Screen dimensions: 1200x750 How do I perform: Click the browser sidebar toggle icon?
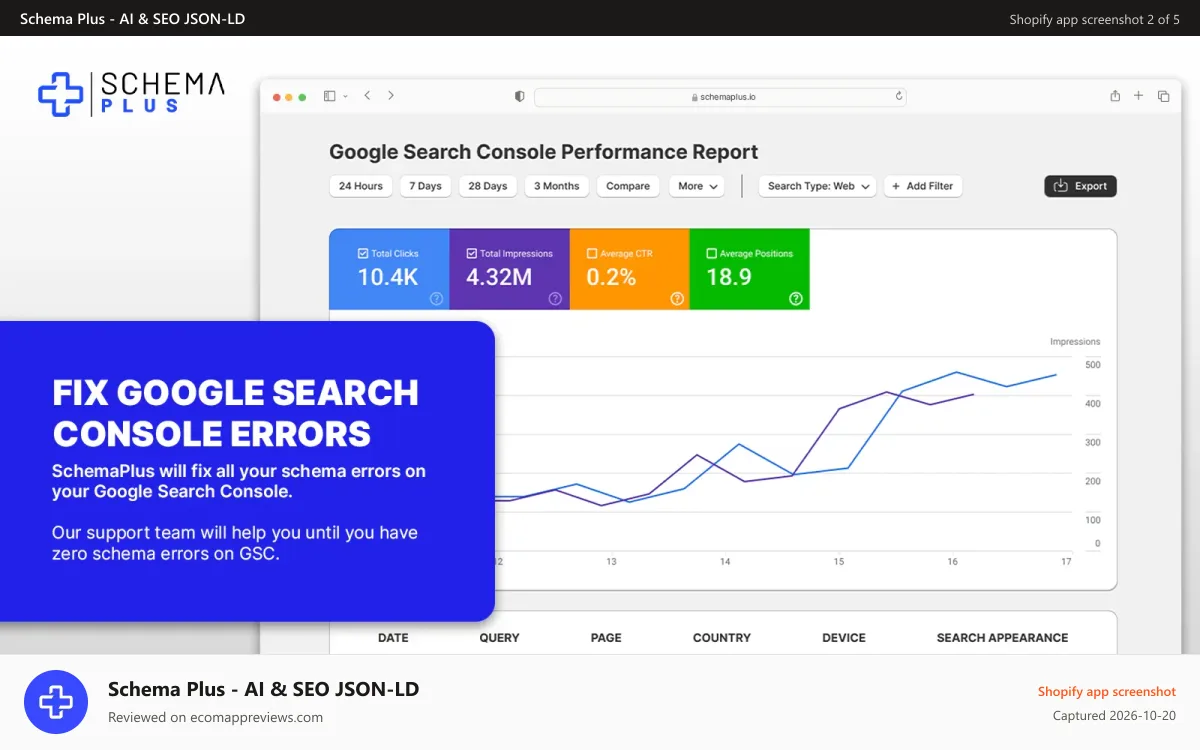tap(330, 96)
